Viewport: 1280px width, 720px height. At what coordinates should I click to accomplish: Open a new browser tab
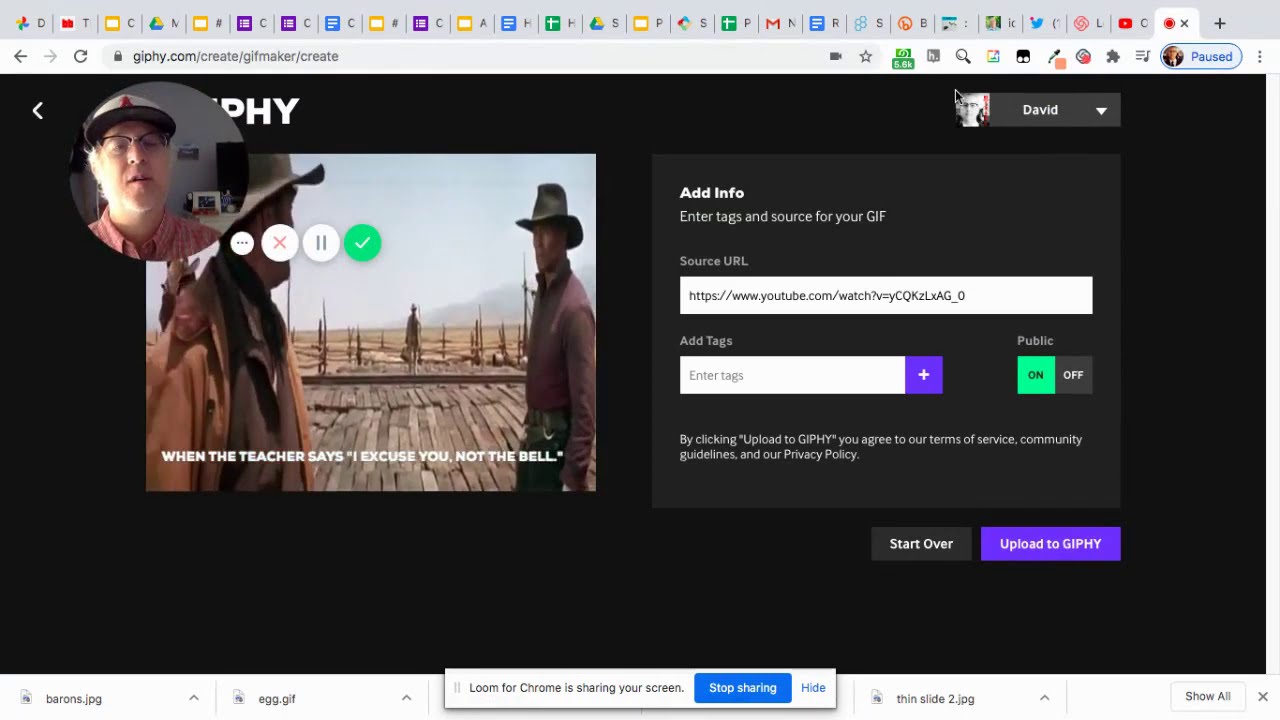click(x=1220, y=23)
